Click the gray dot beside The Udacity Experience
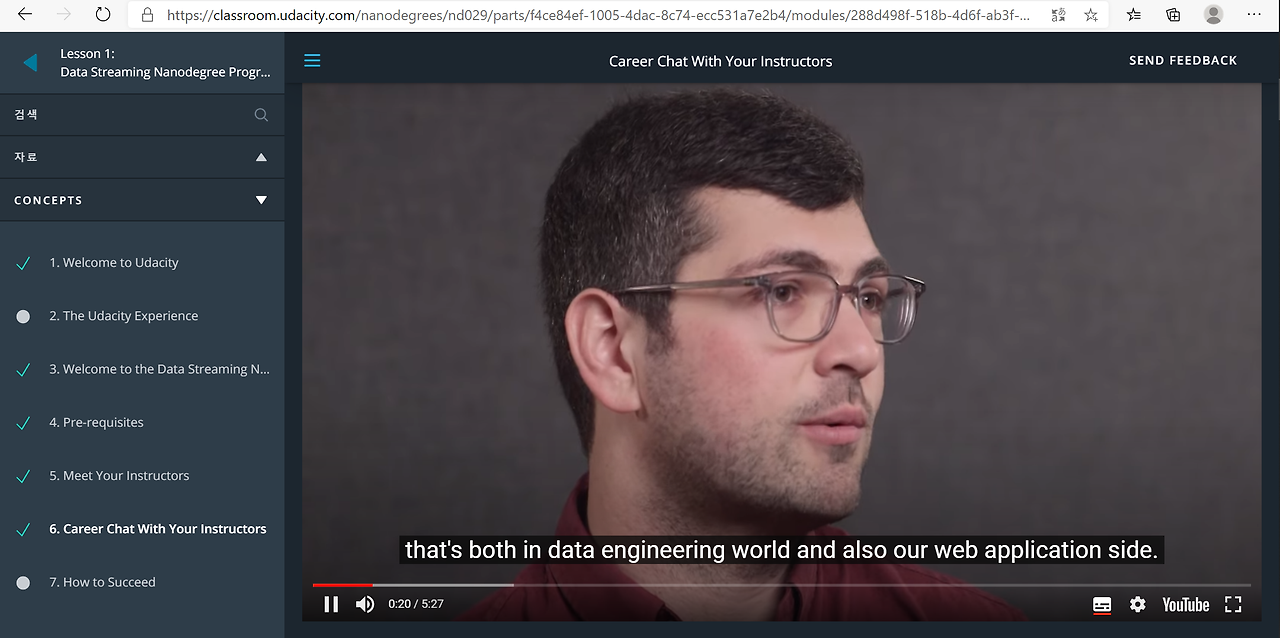Image resolution: width=1280 pixels, height=638 pixels. [23, 316]
